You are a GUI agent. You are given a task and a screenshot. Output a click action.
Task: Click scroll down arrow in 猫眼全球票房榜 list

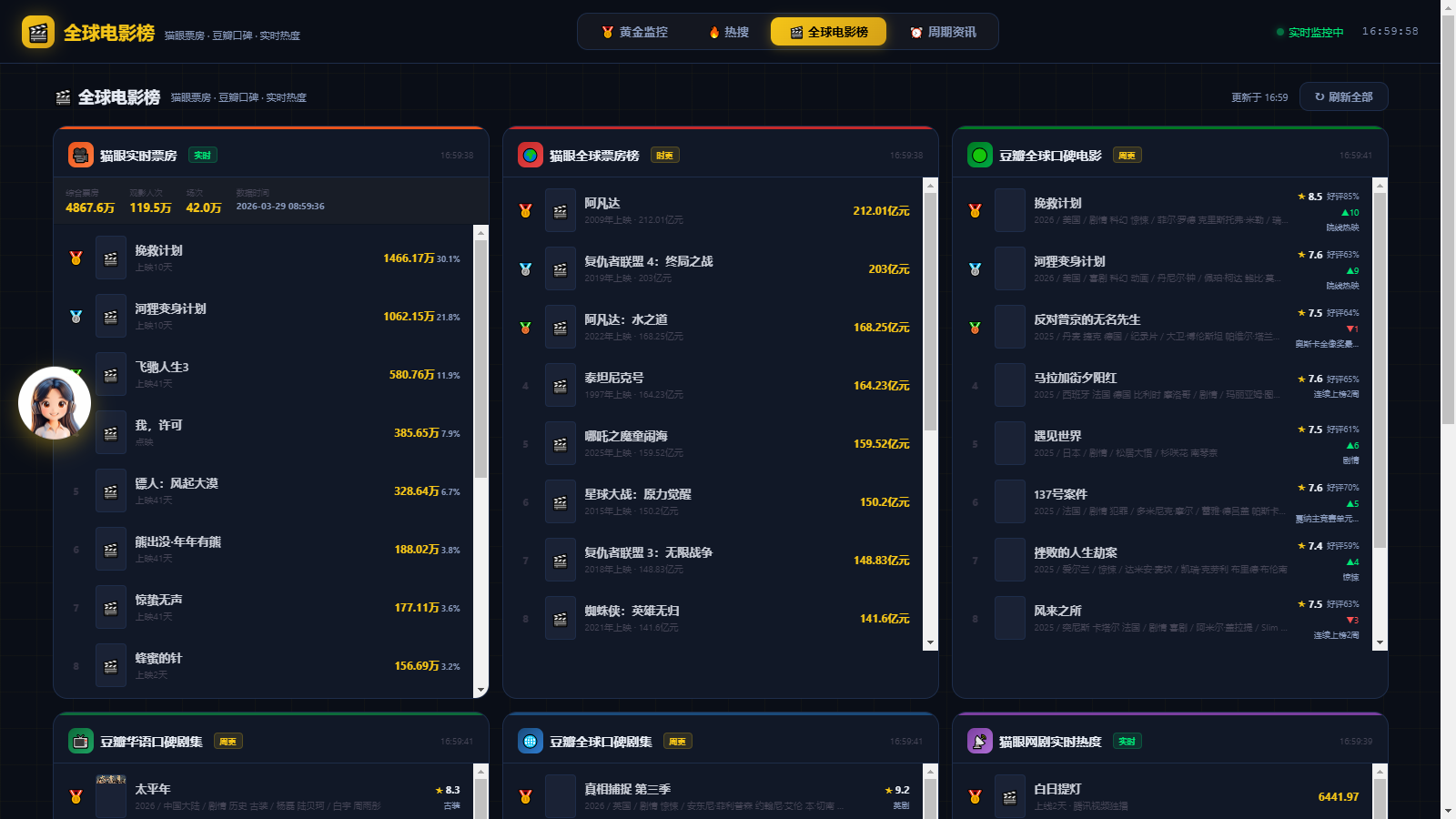point(930,642)
